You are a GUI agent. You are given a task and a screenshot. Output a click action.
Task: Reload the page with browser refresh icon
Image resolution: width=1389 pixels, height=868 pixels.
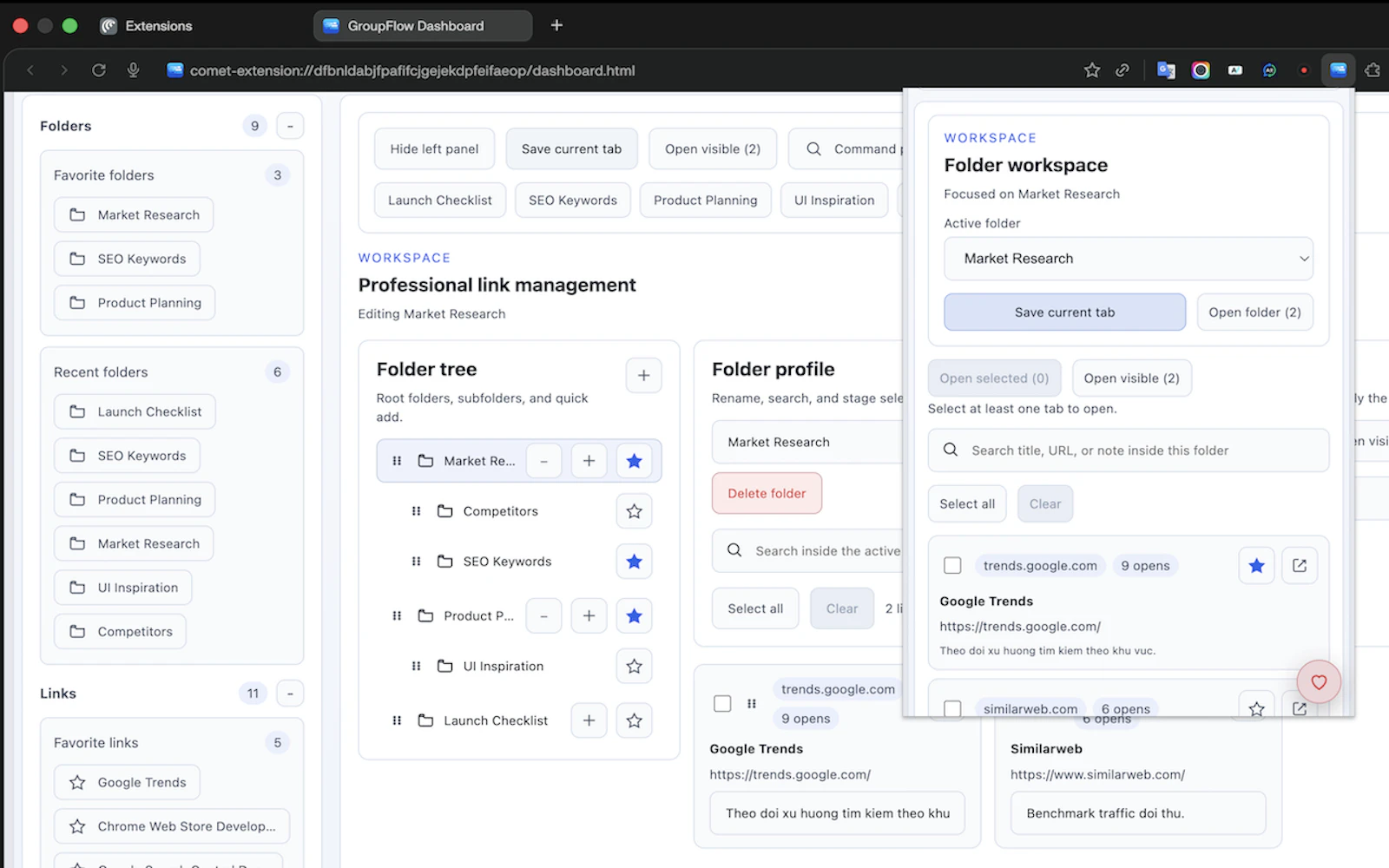pyautogui.click(x=99, y=70)
